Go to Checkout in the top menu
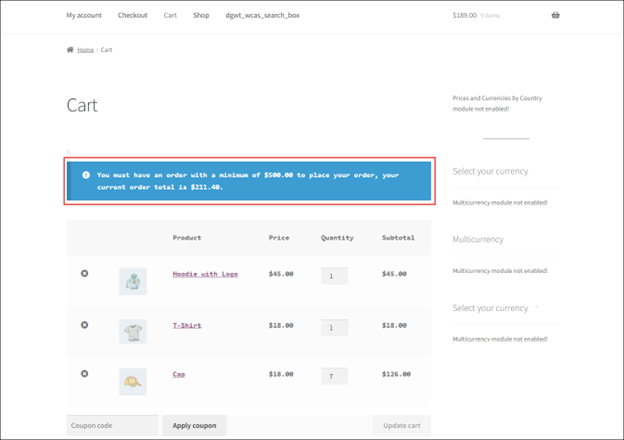The height and width of the screenshot is (440, 624). coord(133,15)
